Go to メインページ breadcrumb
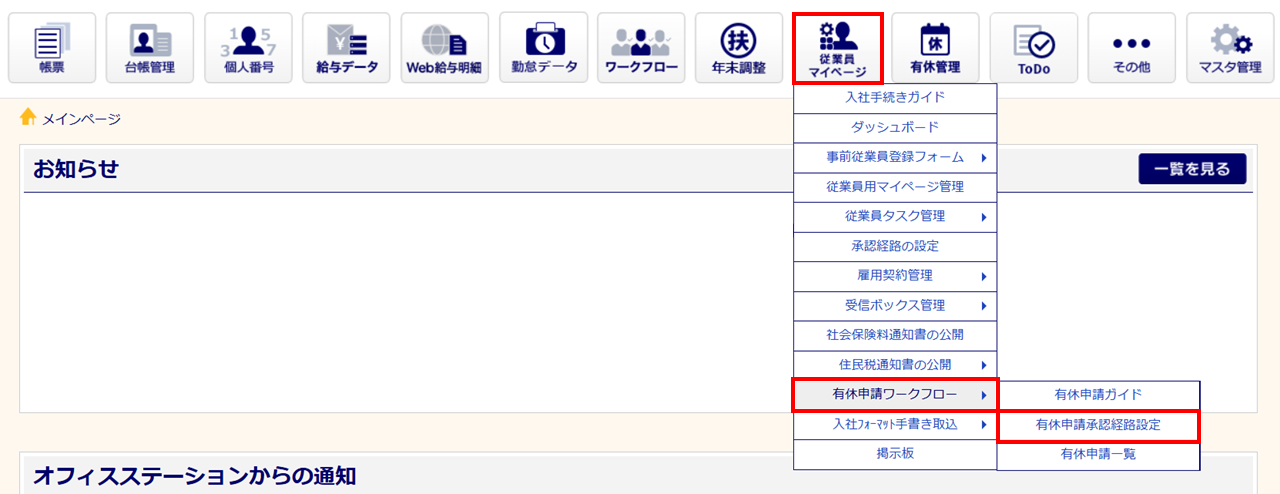1280x494 pixels. (81, 119)
